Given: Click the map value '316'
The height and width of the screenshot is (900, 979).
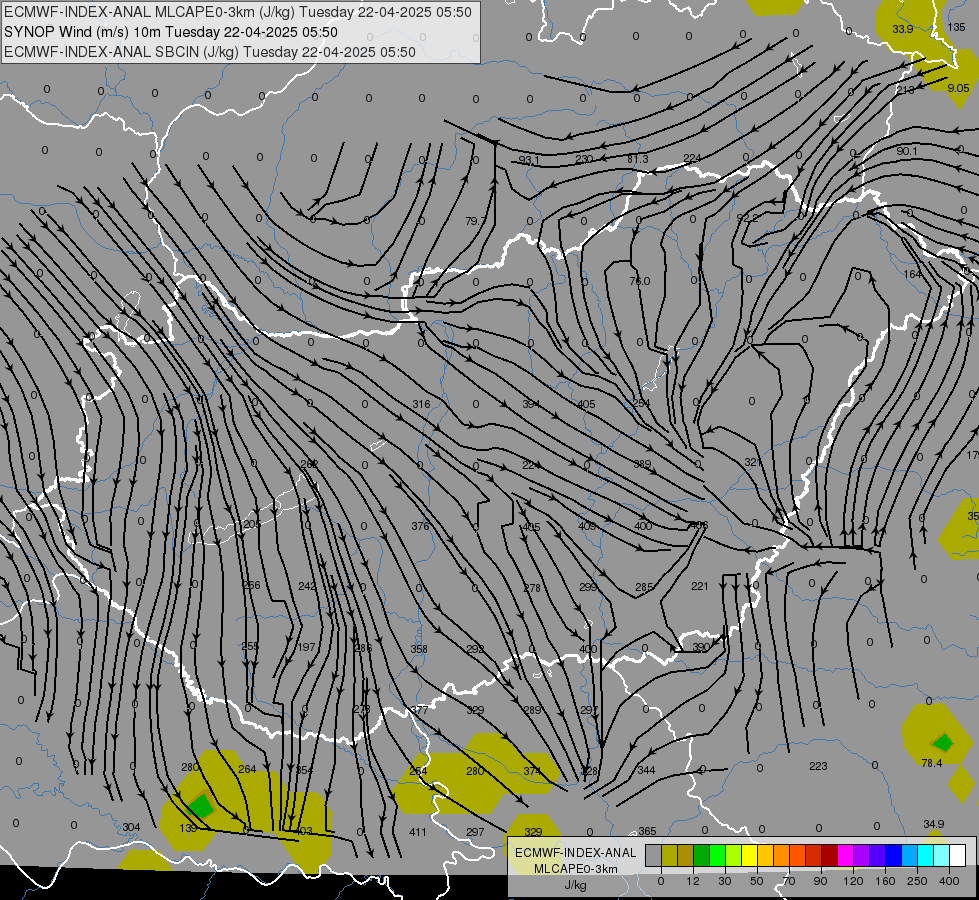Looking at the screenshot, I should (x=421, y=404).
